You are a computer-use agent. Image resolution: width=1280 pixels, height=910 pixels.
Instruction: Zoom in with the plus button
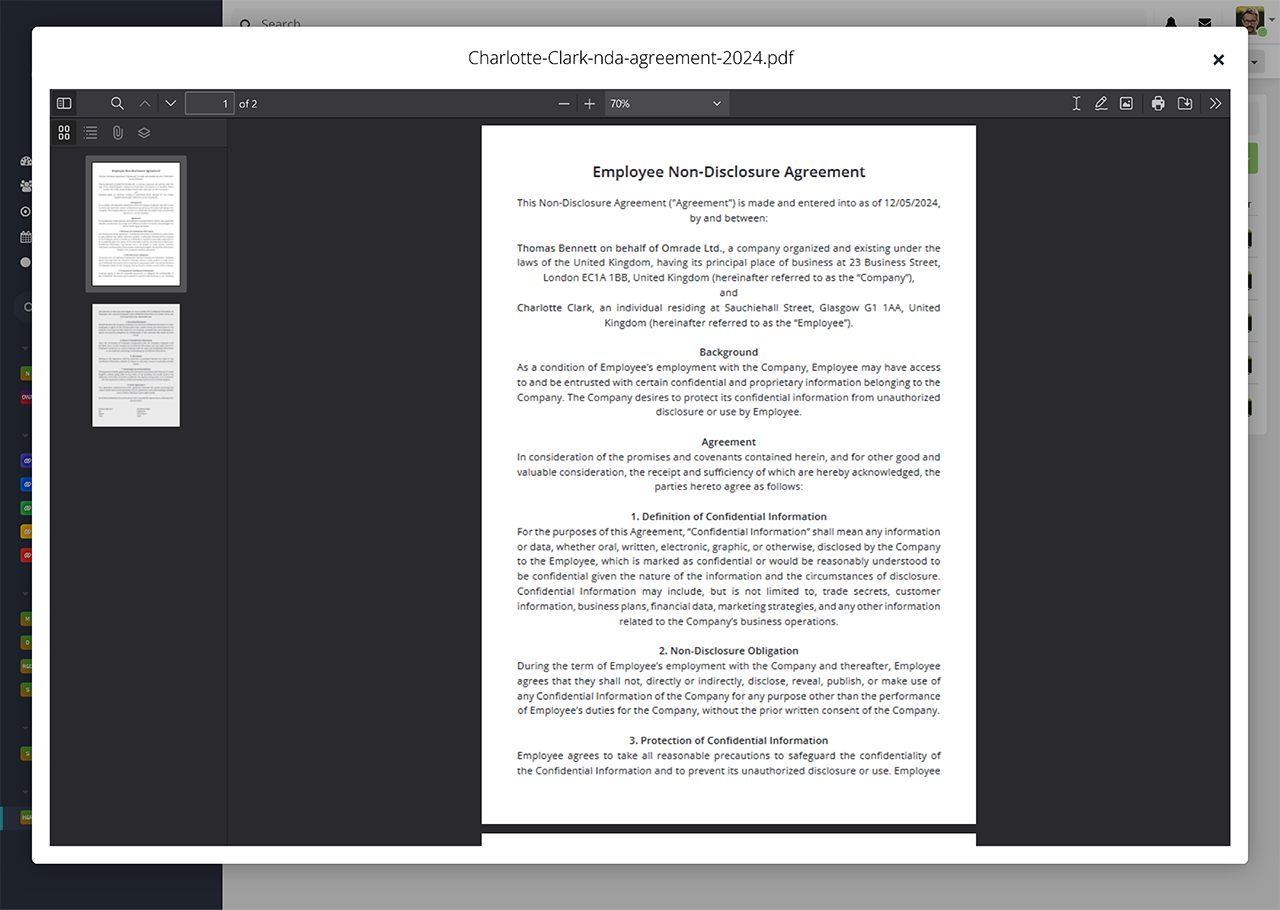coord(590,104)
